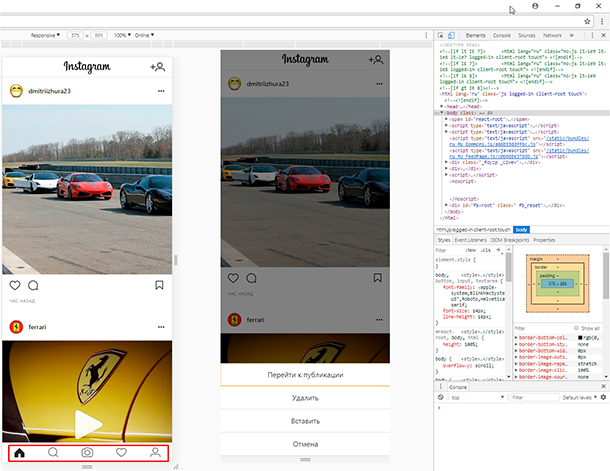Expand the span react-root node

[446, 119]
